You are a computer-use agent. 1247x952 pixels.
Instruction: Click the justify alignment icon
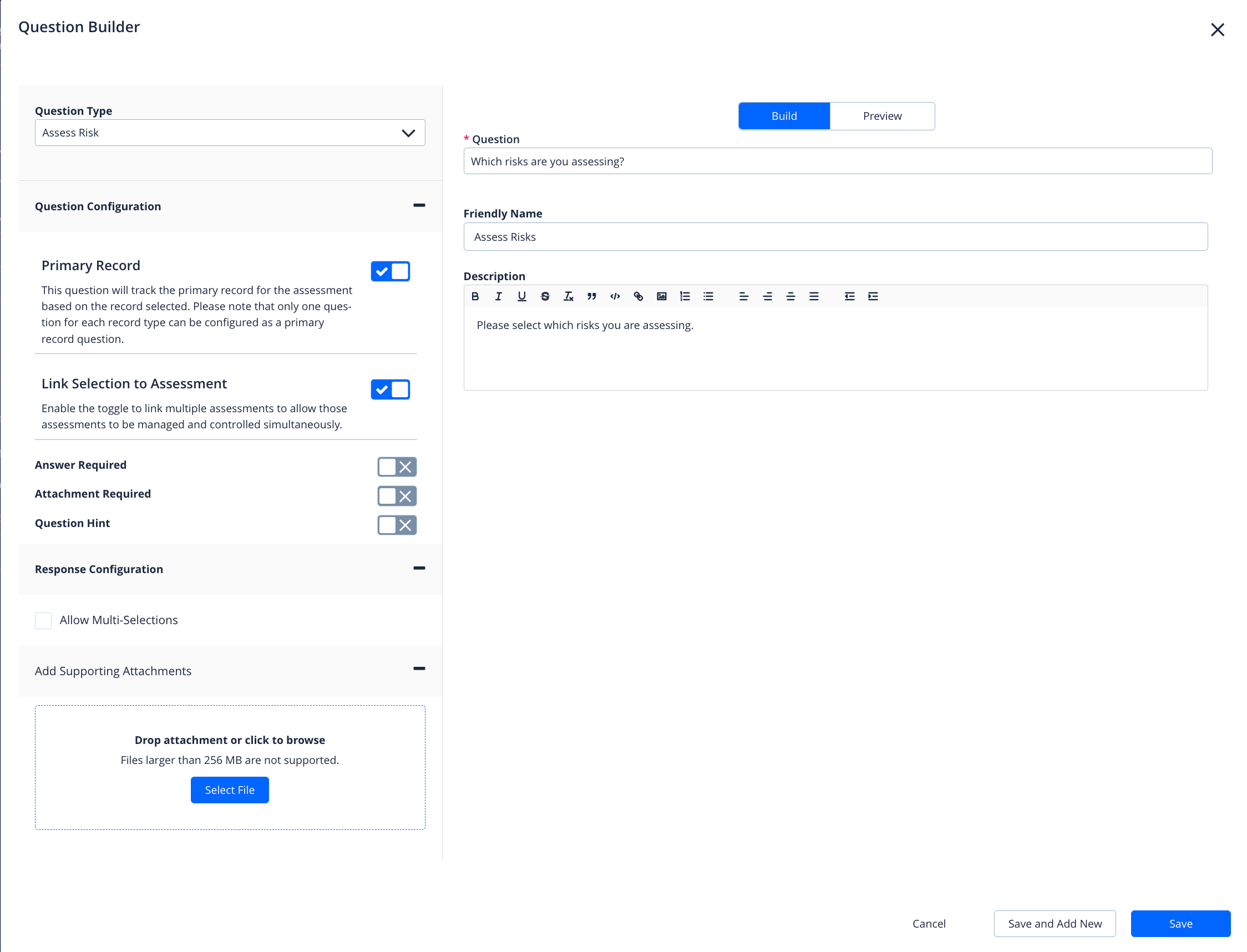[x=814, y=296]
